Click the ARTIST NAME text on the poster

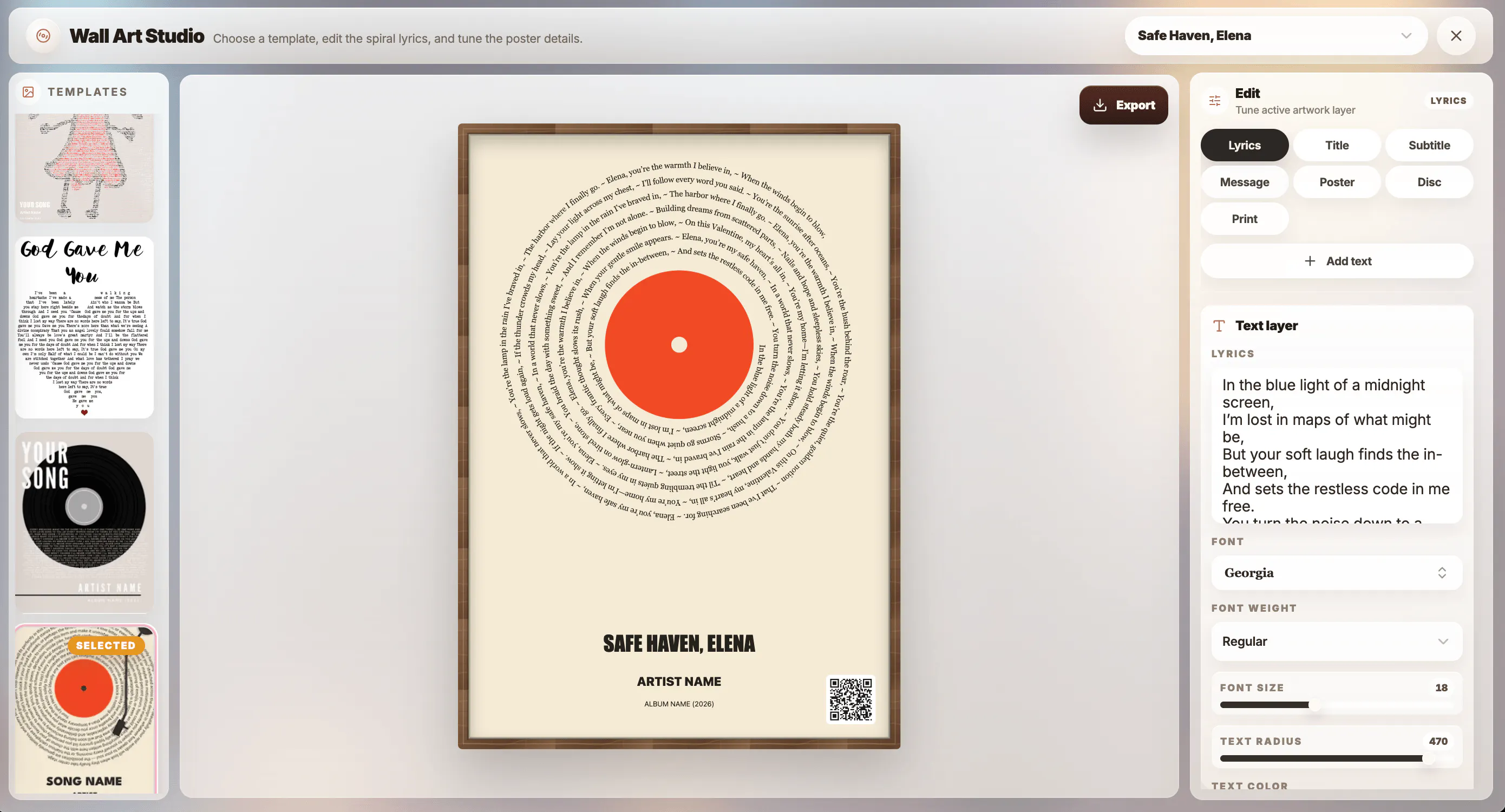[679, 681]
